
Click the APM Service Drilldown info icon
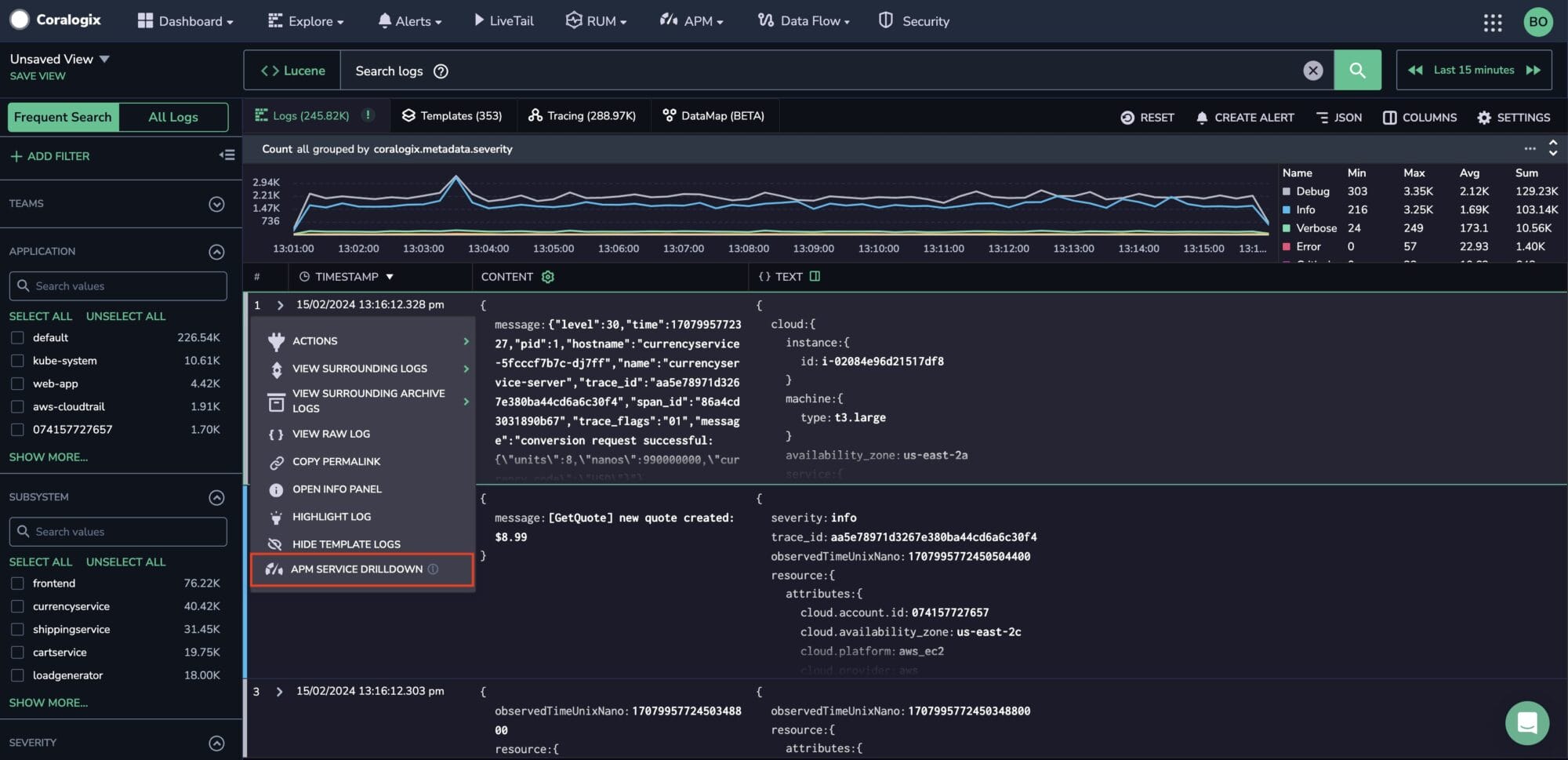(x=433, y=569)
